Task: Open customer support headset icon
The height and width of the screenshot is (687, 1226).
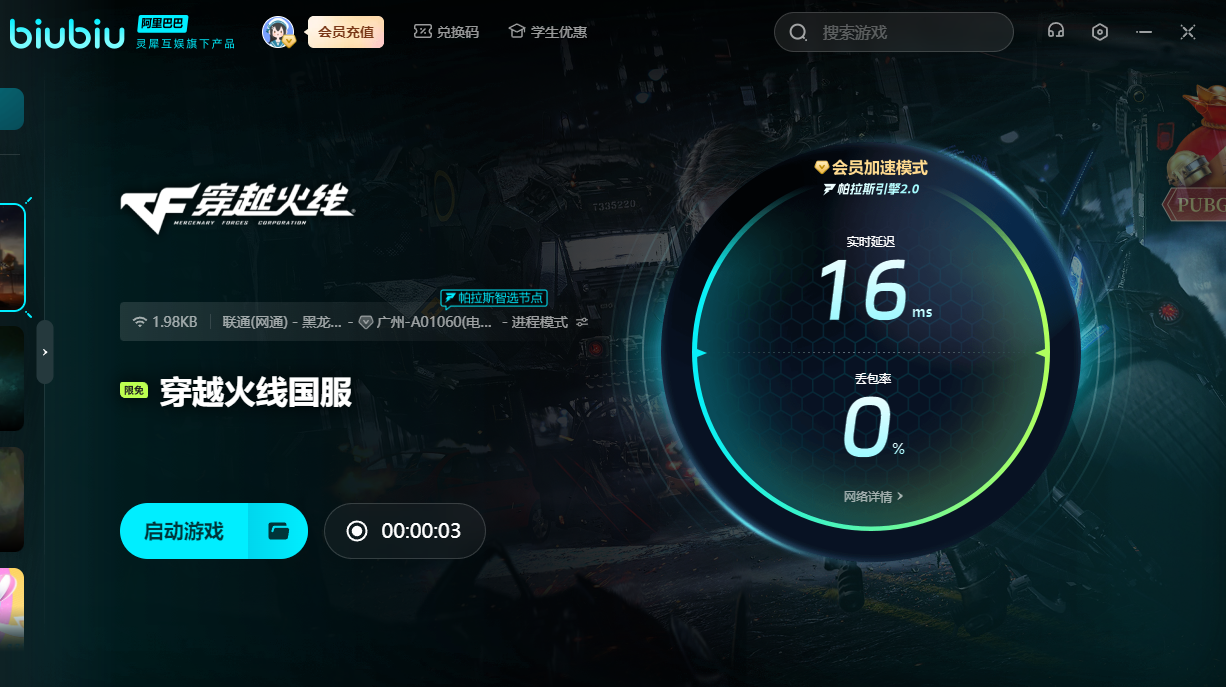Action: click(1055, 32)
